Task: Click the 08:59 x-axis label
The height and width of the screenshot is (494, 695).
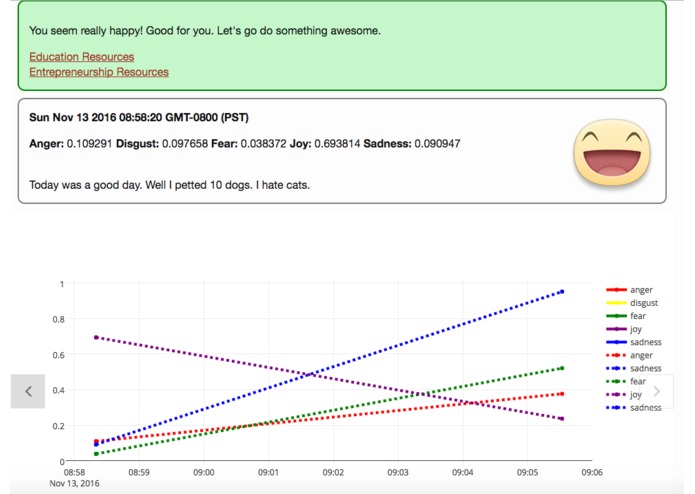Action: click(139, 472)
